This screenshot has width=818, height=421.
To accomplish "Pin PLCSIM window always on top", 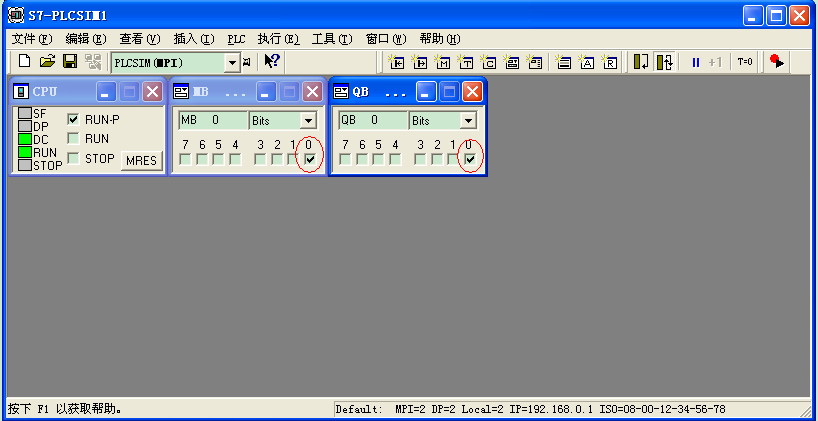I will tap(247, 62).
